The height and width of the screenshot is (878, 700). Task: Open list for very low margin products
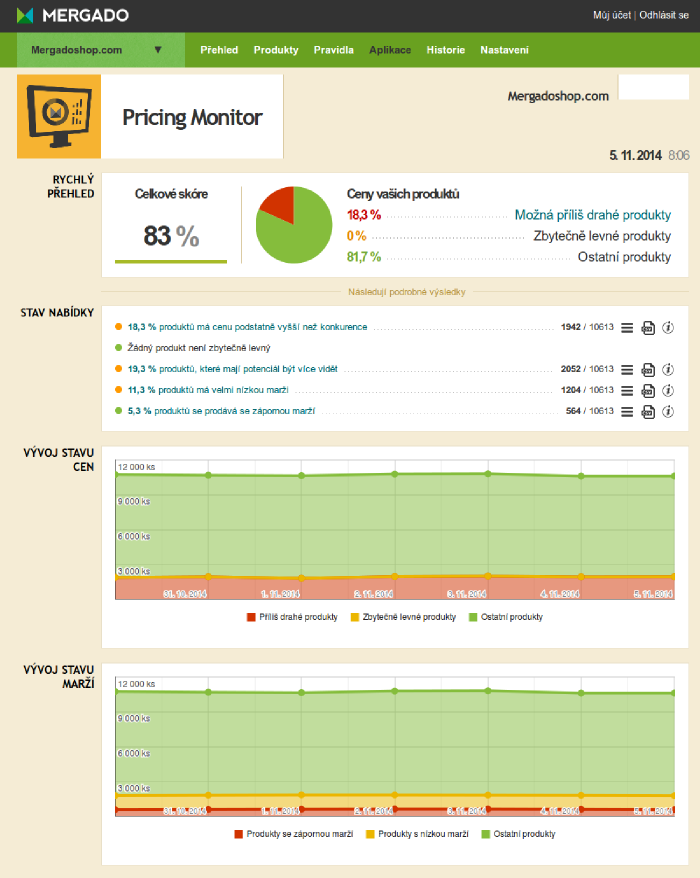pyautogui.click(x=627, y=390)
